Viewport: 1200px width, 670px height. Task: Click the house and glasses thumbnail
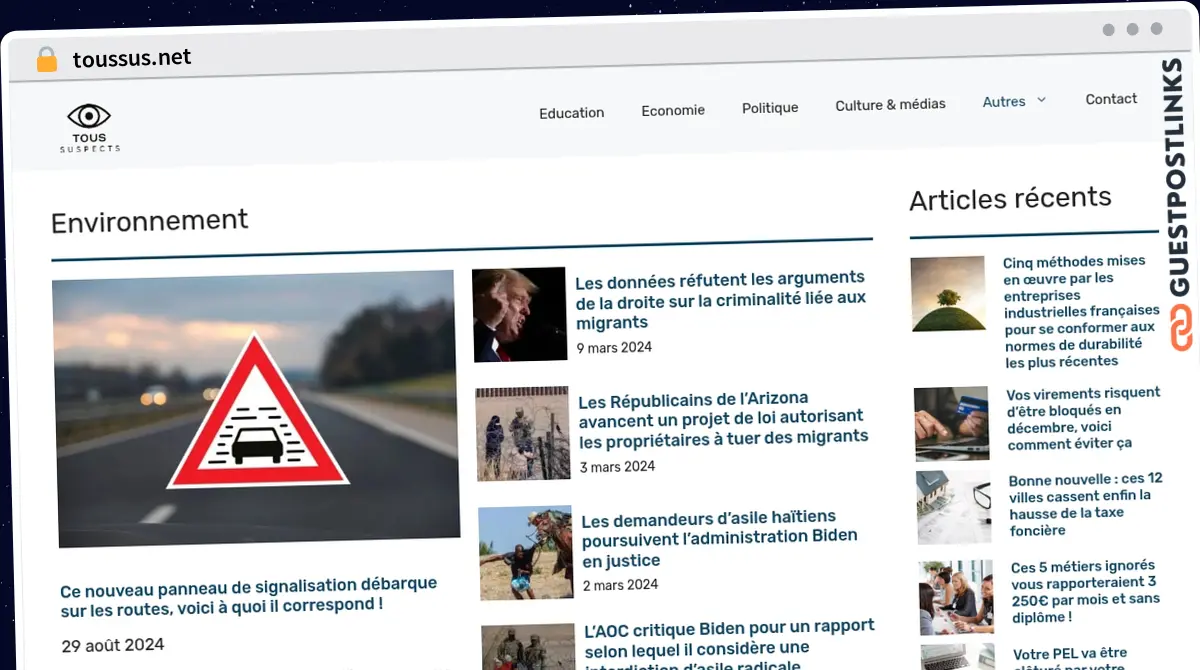[954, 507]
